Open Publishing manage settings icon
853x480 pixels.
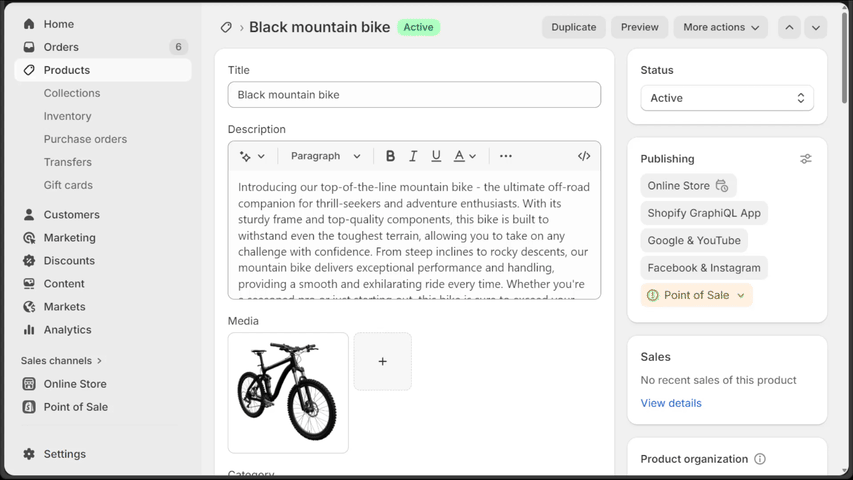pyautogui.click(x=806, y=159)
